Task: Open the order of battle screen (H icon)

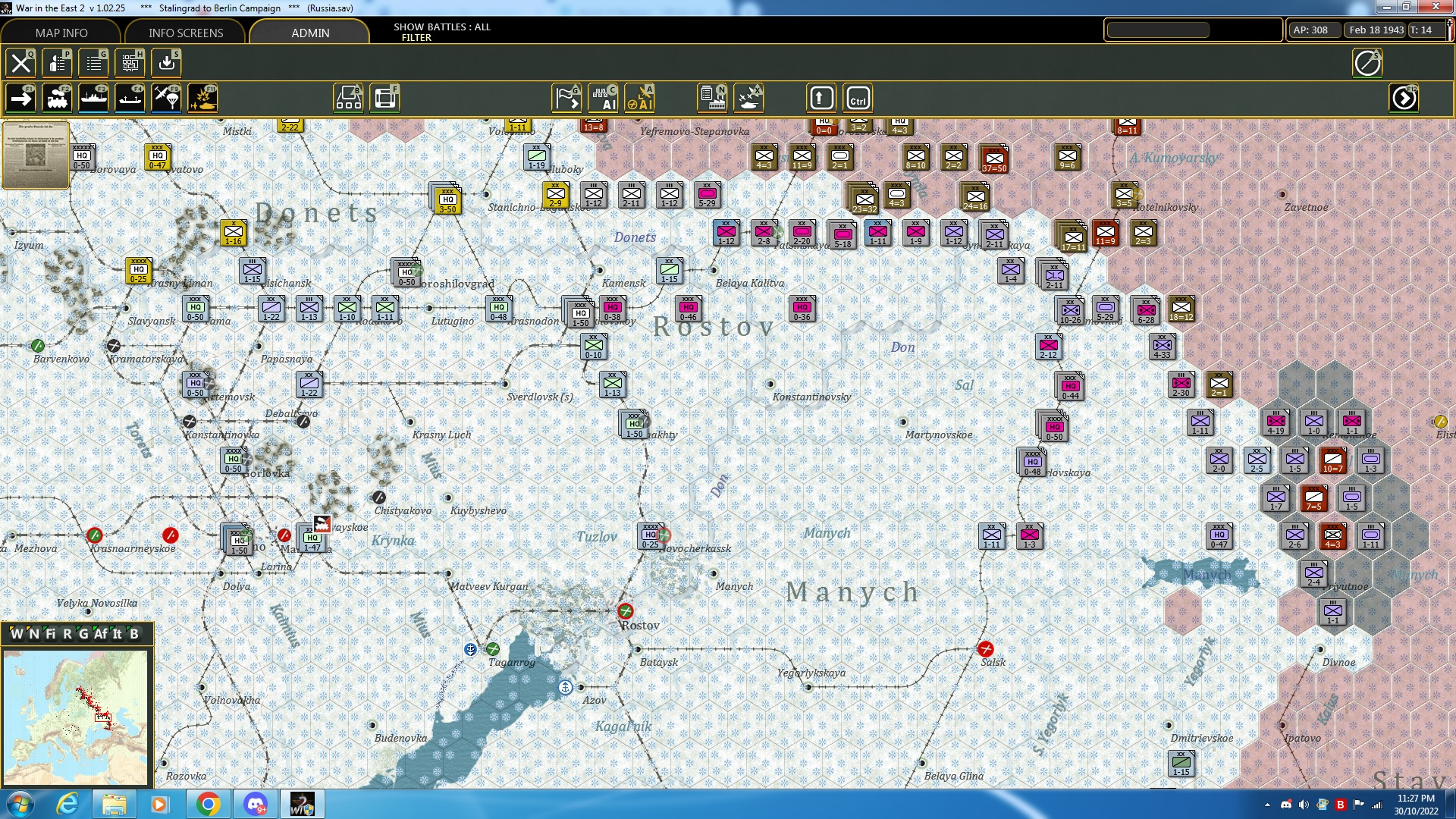Action: coord(130,63)
